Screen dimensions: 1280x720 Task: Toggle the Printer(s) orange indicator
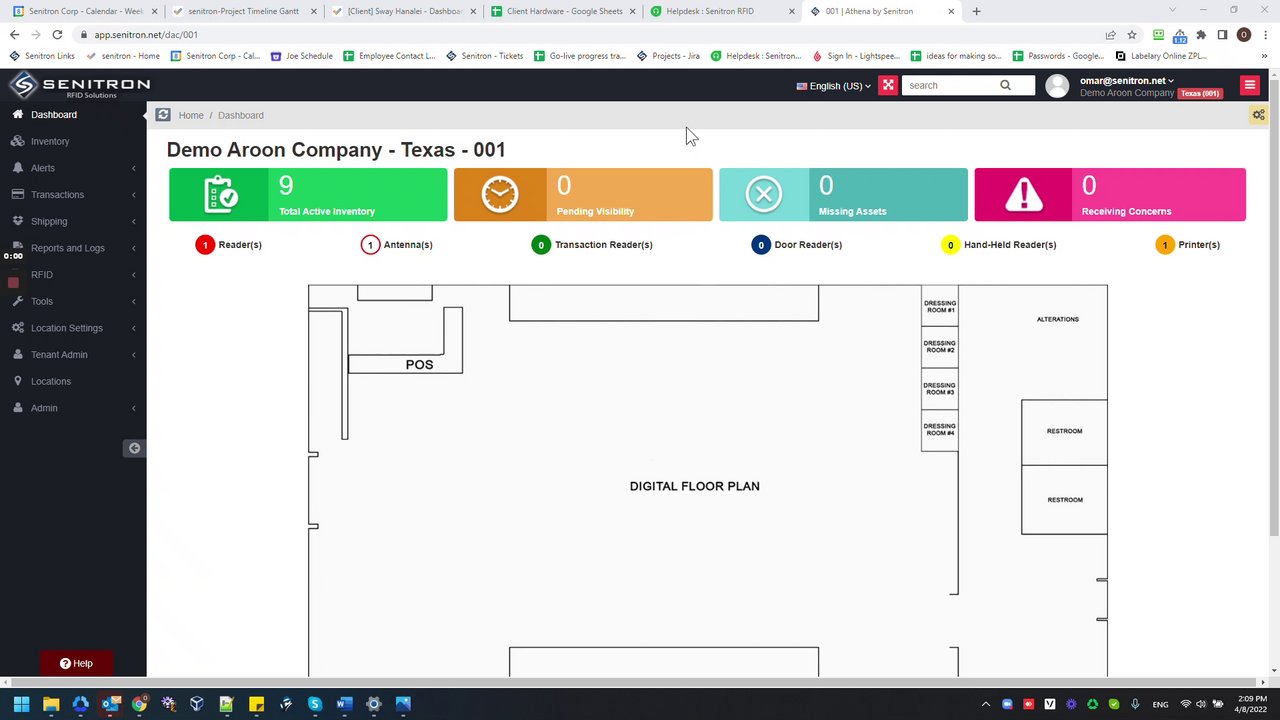pos(1164,244)
